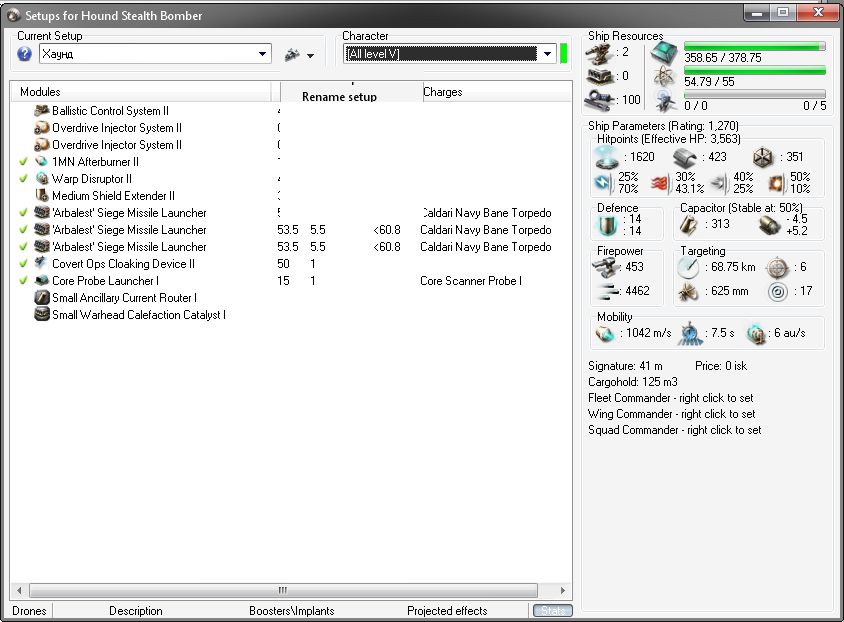Click the explosive resistance icon 50% 10%
This screenshot has width=844, height=622.
point(776,183)
